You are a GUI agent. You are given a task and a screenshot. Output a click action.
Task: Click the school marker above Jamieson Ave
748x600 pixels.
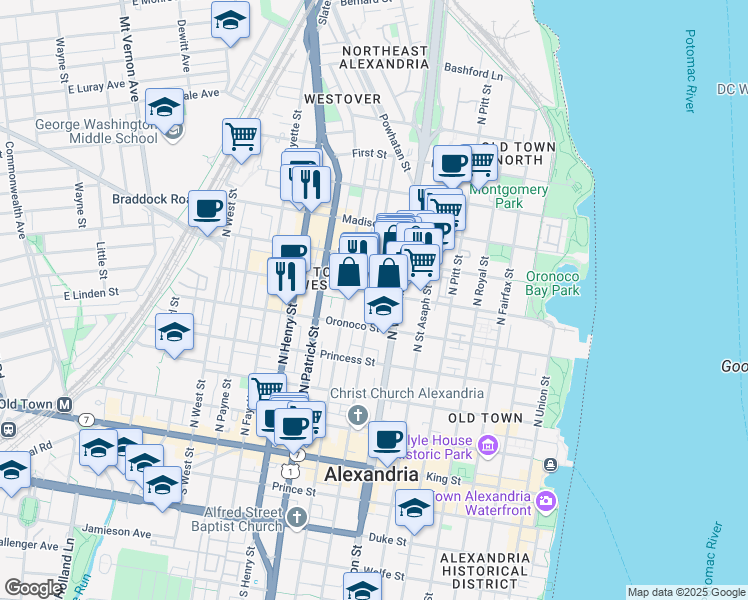coord(162,487)
